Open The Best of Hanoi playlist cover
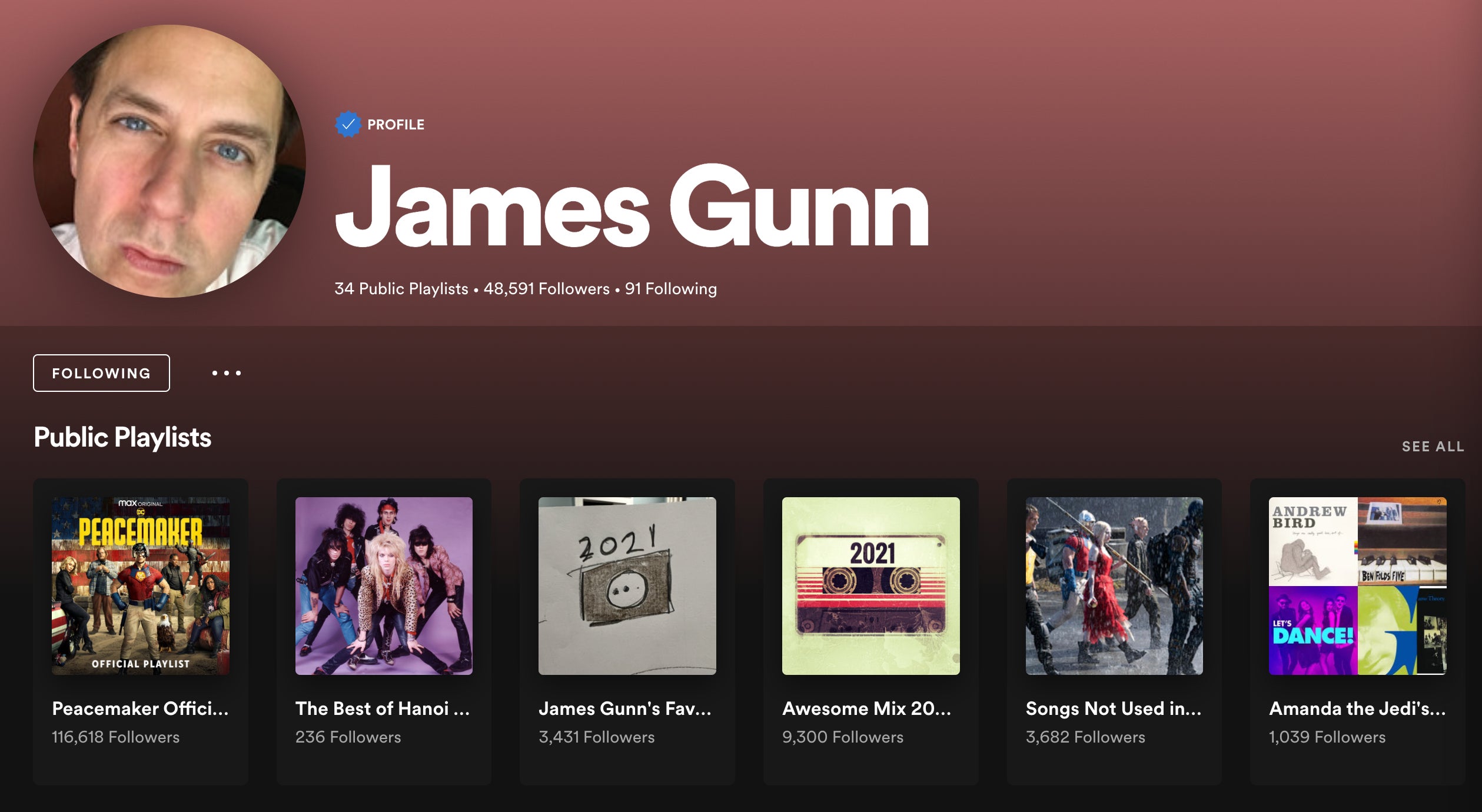 coord(384,586)
